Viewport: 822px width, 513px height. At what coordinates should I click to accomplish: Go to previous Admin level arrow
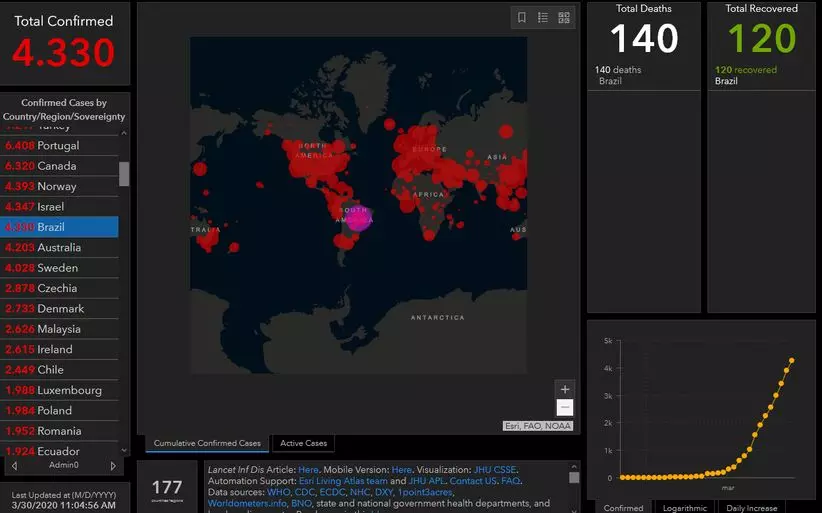[x=13, y=466]
